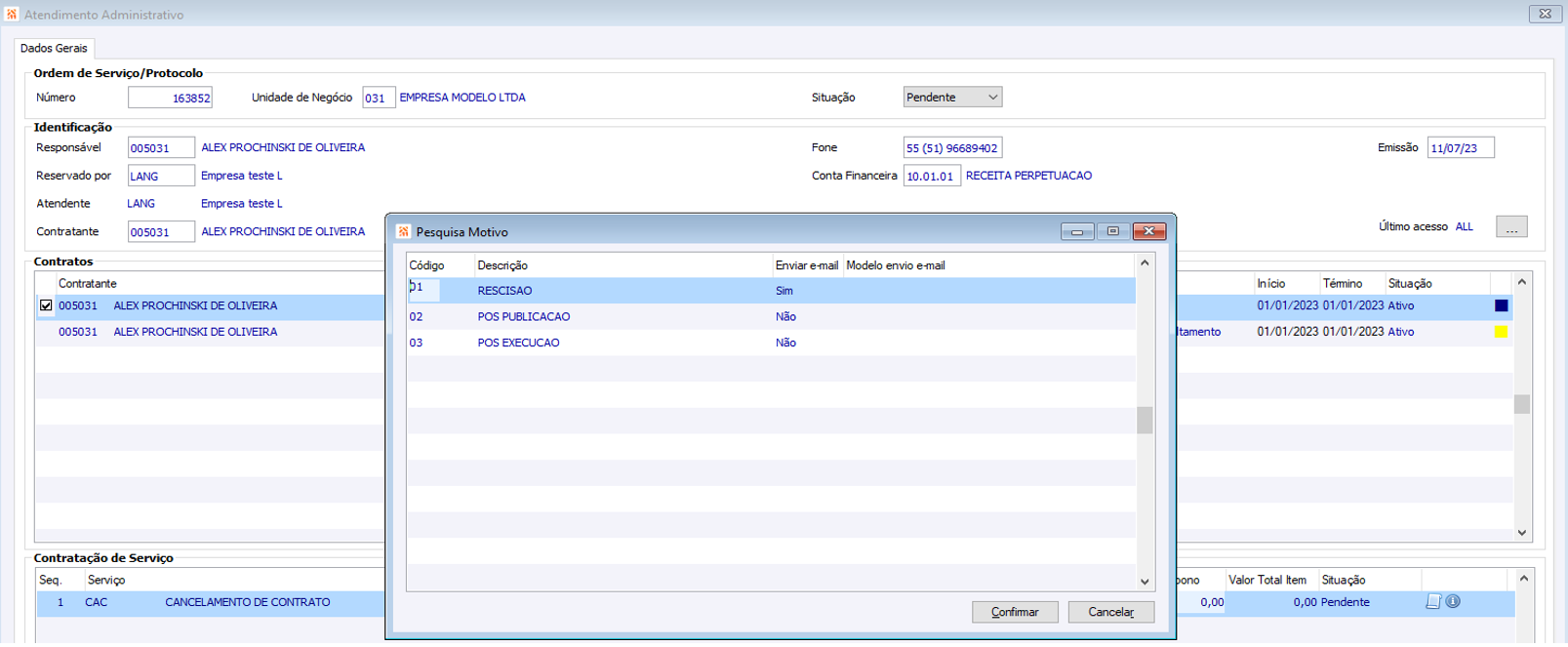This screenshot has height=647, width=1568.
Task: Click the Término column header in Contratos
Action: point(1343,283)
